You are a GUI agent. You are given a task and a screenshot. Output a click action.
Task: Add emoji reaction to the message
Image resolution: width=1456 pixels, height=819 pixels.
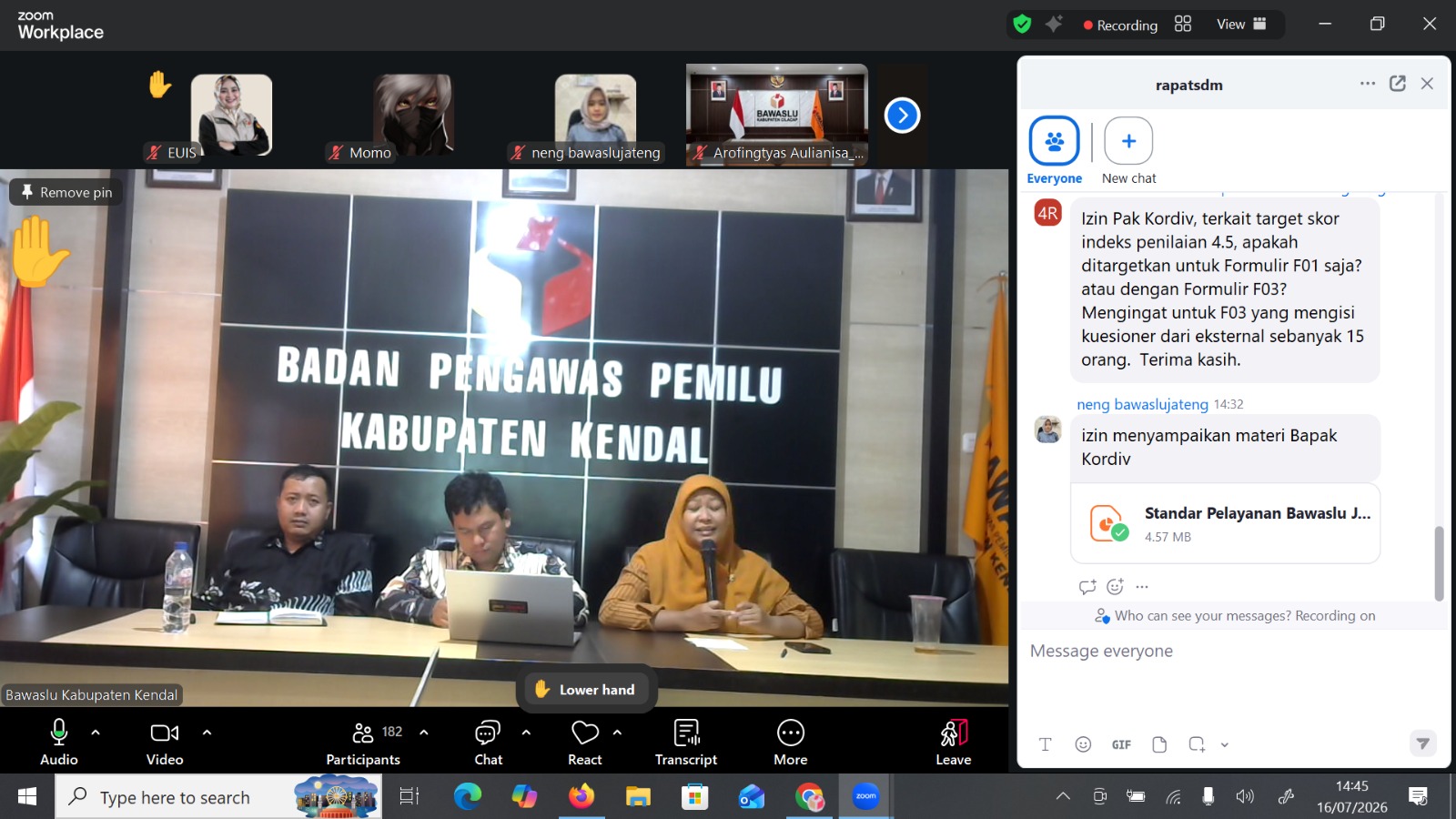1116,587
